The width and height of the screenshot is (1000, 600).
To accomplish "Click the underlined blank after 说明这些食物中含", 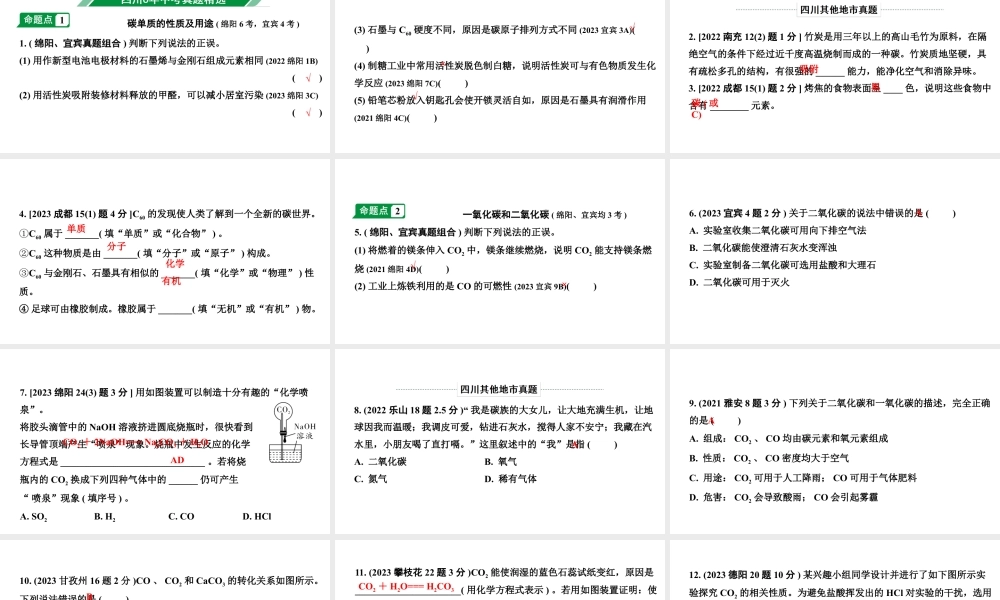I will point(729,106).
